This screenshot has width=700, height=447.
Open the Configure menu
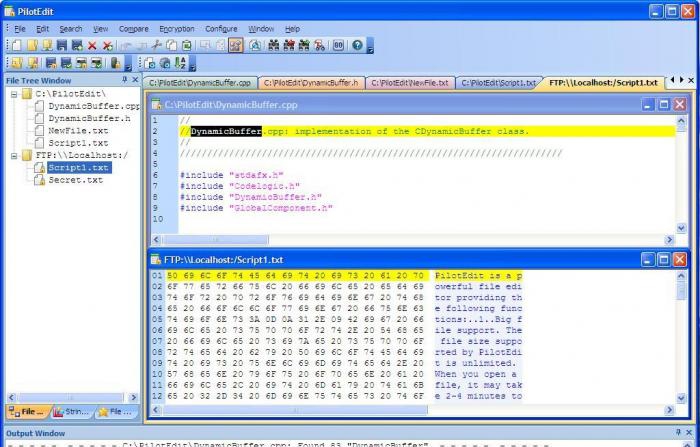coord(221,29)
